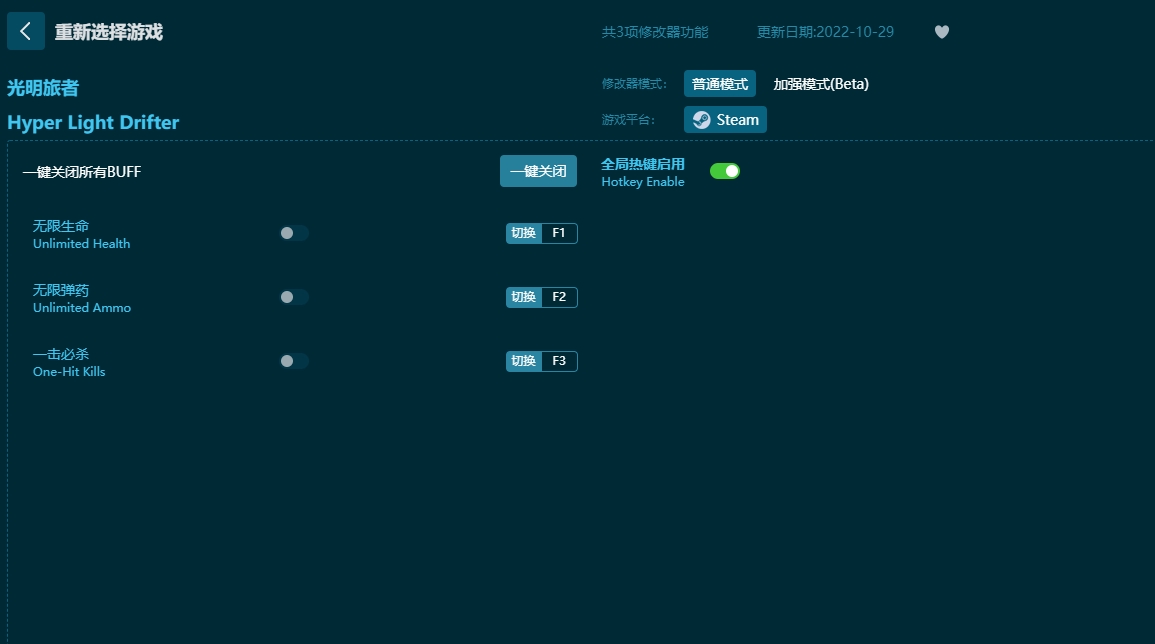Click the 游戏平台 label
The image size is (1155, 644).
pos(628,119)
